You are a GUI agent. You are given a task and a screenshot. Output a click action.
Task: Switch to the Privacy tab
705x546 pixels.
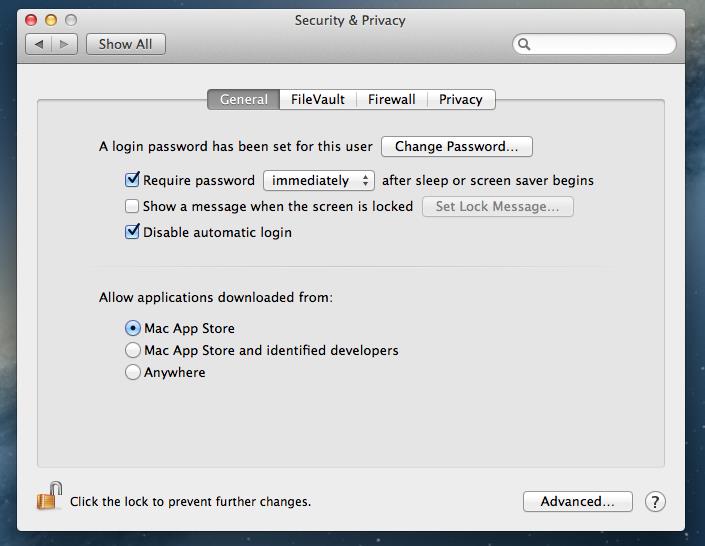click(x=461, y=99)
